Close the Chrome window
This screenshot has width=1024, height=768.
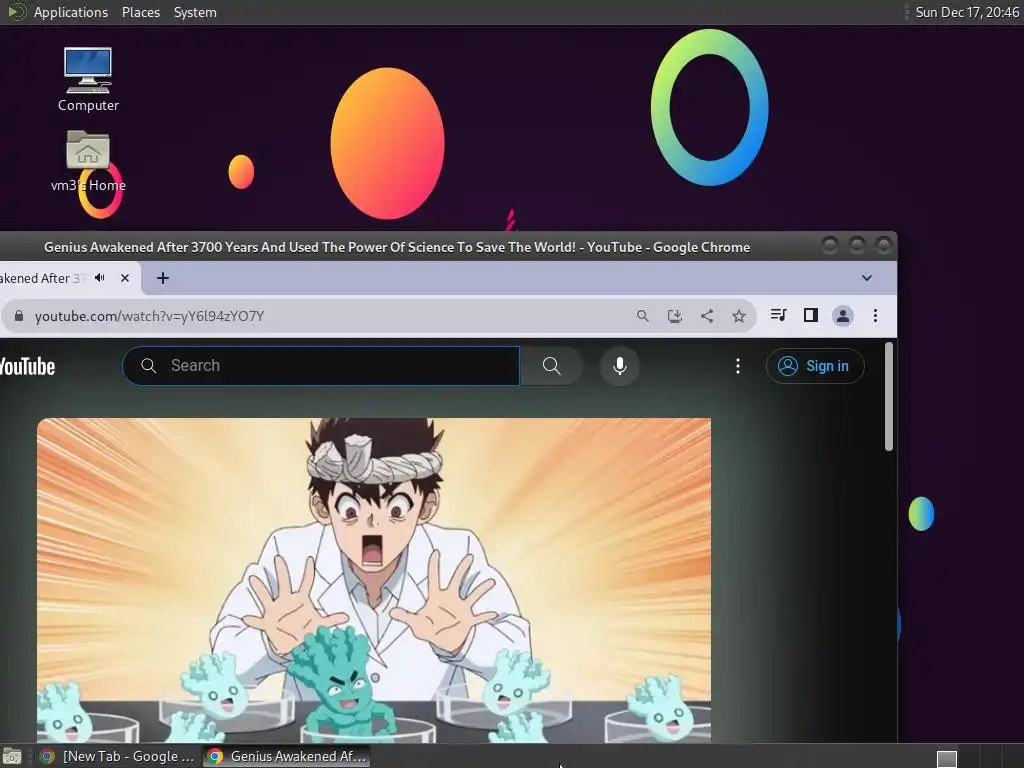(x=884, y=246)
